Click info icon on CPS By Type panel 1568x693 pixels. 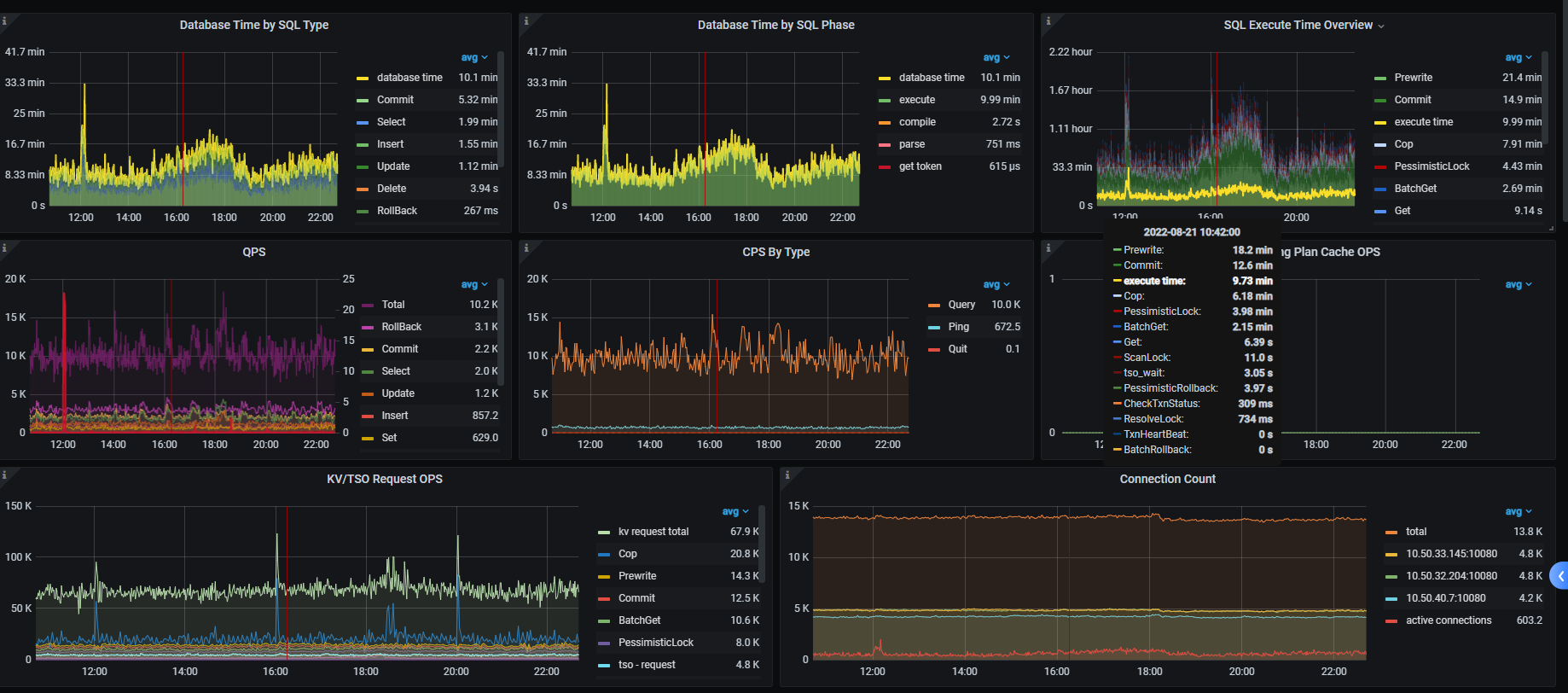(x=526, y=247)
